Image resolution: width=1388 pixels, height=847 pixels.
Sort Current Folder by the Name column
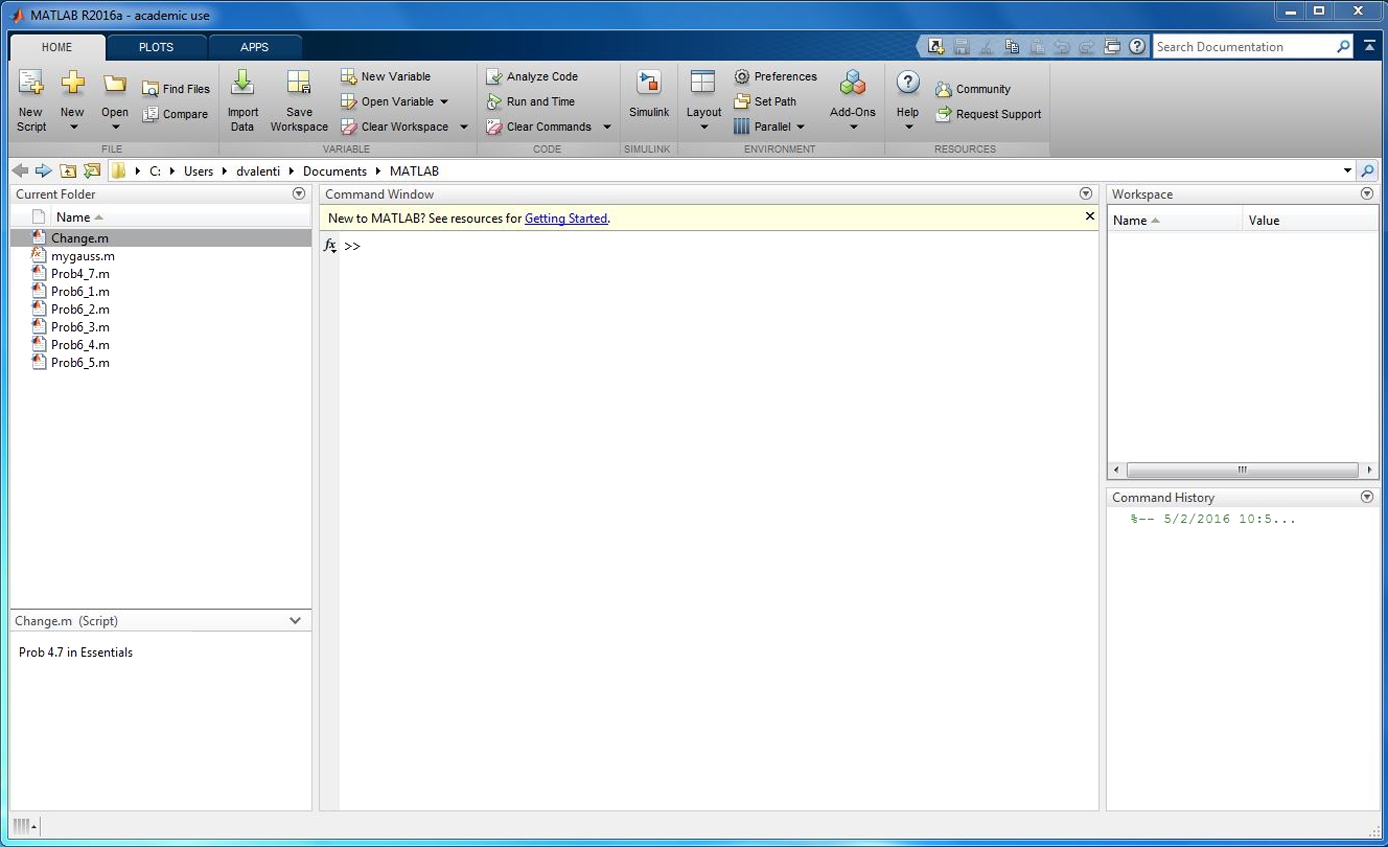click(x=80, y=217)
